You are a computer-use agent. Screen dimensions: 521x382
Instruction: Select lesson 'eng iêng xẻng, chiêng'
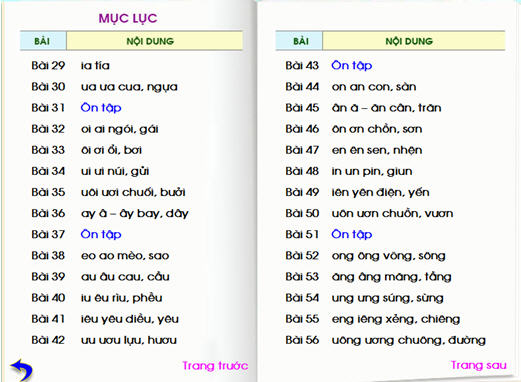(x=396, y=319)
